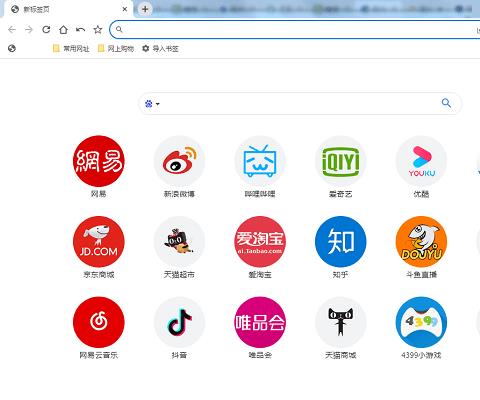Viewport: 480px width, 400px height.
Task: Open the Douyin (抖音) shortcut icon
Action: point(179,322)
